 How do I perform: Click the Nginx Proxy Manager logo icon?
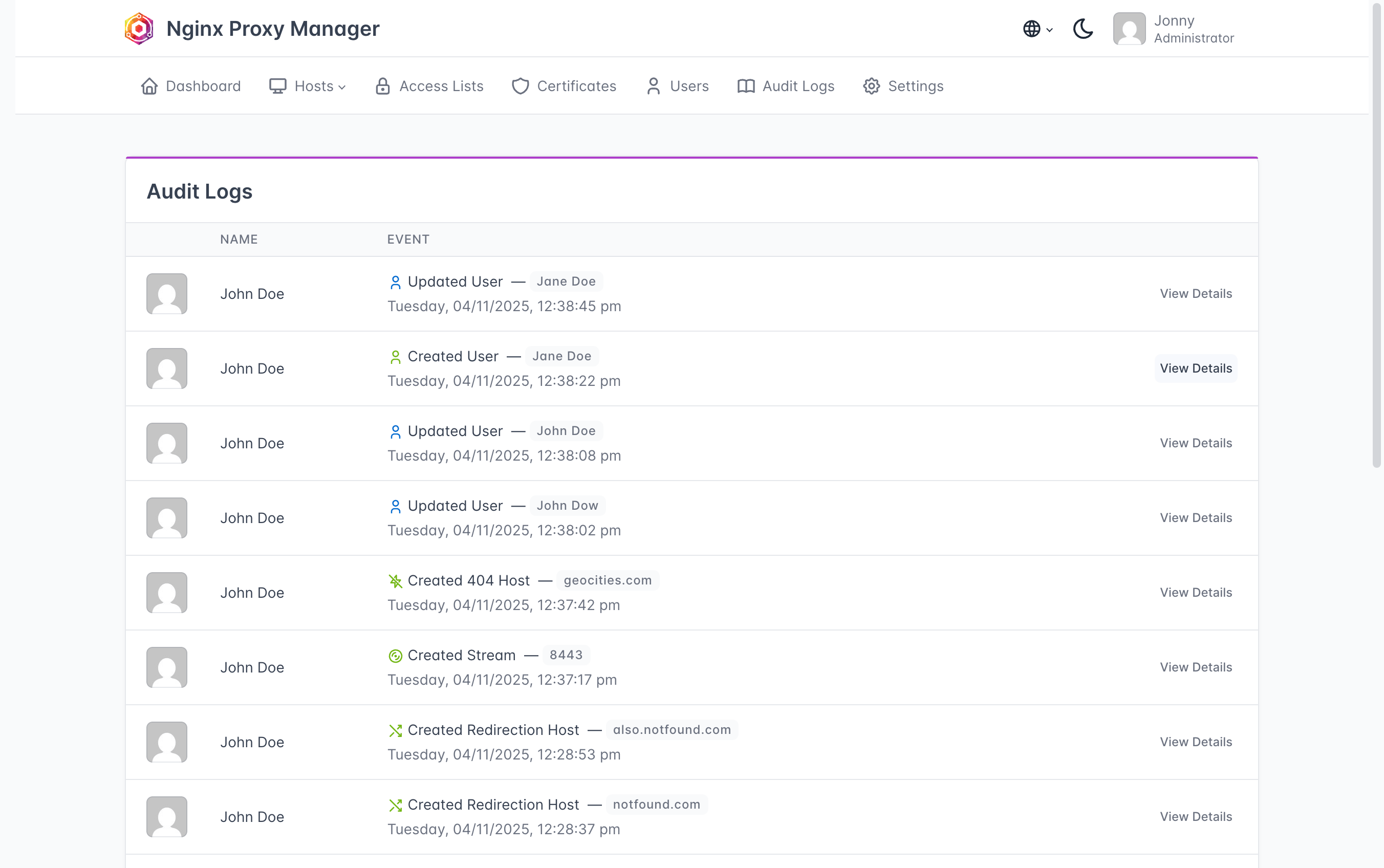(x=139, y=29)
